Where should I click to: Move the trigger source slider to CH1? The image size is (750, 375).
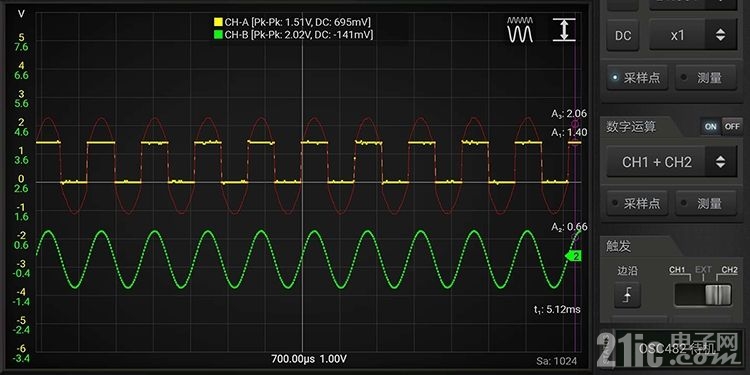tap(678, 270)
